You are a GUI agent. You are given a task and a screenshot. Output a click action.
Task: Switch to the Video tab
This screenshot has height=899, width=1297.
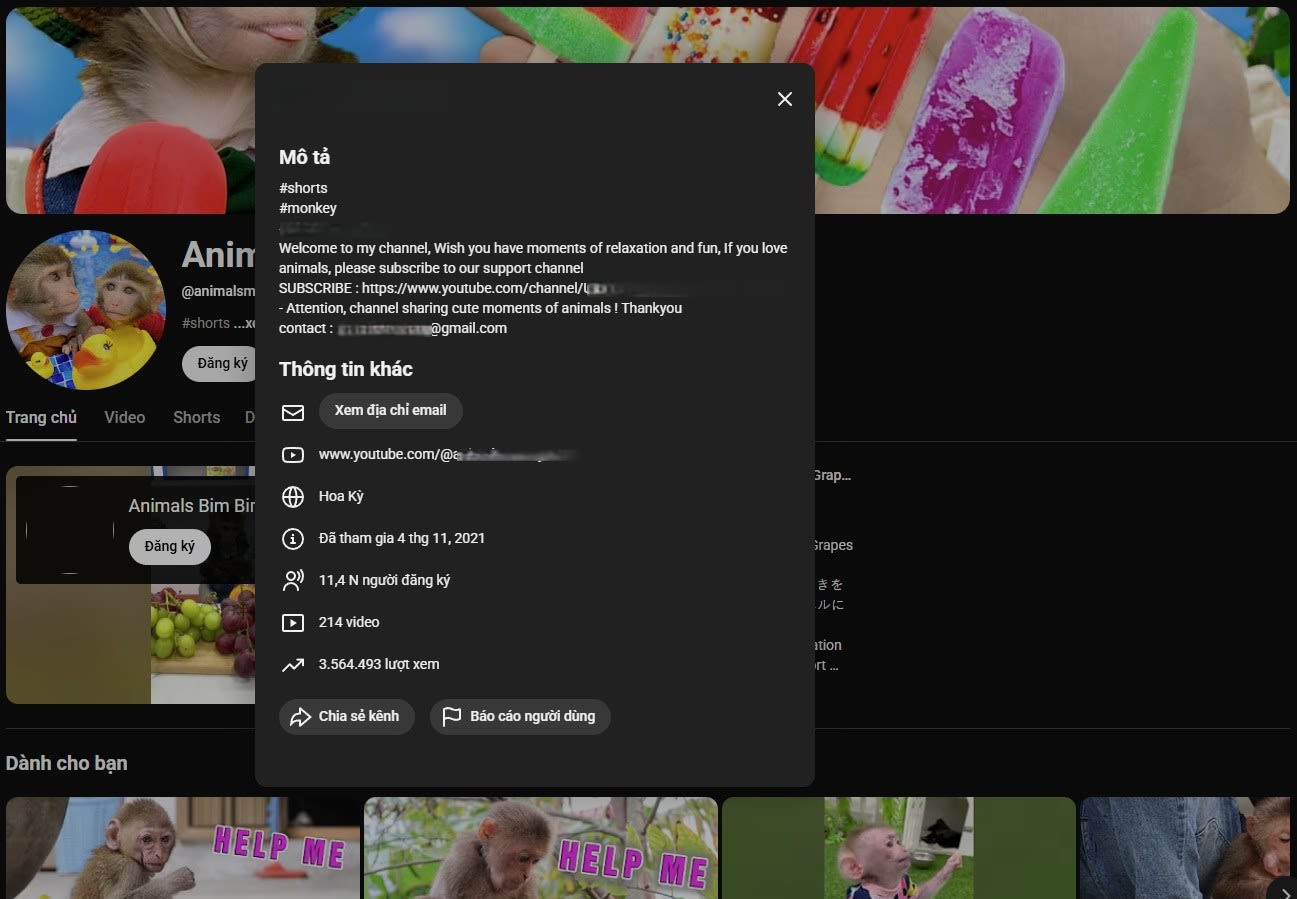[x=125, y=417]
